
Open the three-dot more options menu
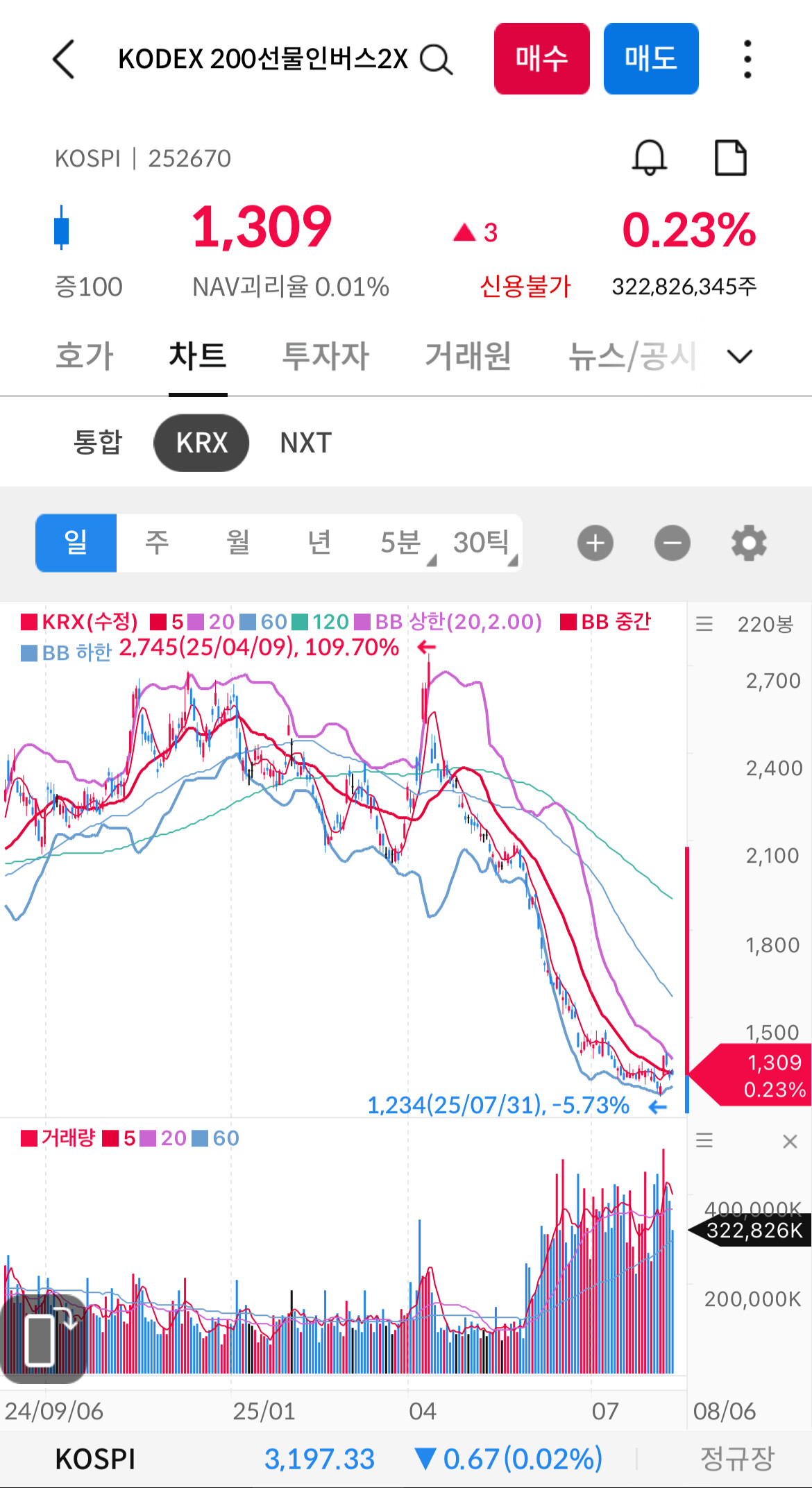tap(747, 59)
